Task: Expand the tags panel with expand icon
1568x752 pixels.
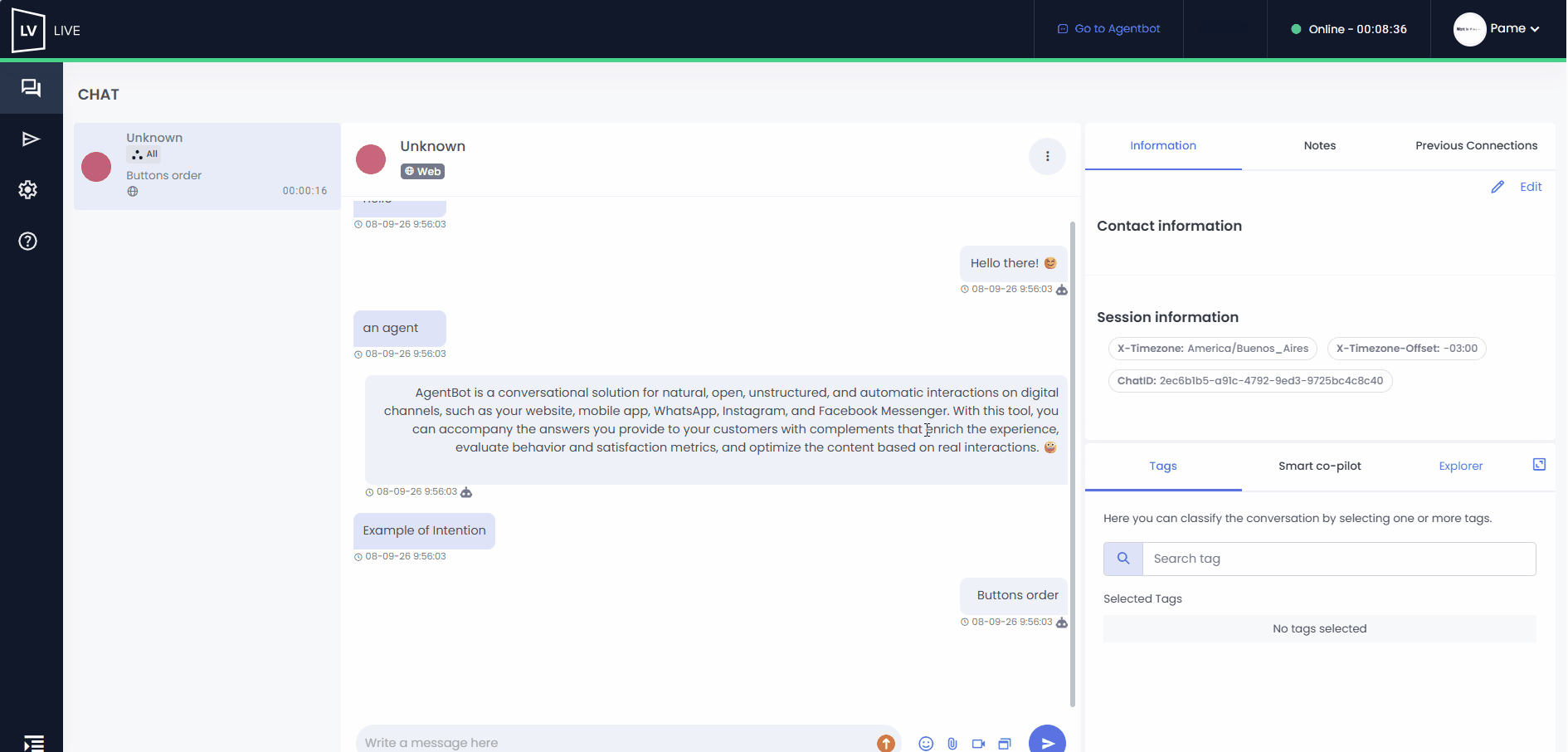Action: click(x=1539, y=465)
